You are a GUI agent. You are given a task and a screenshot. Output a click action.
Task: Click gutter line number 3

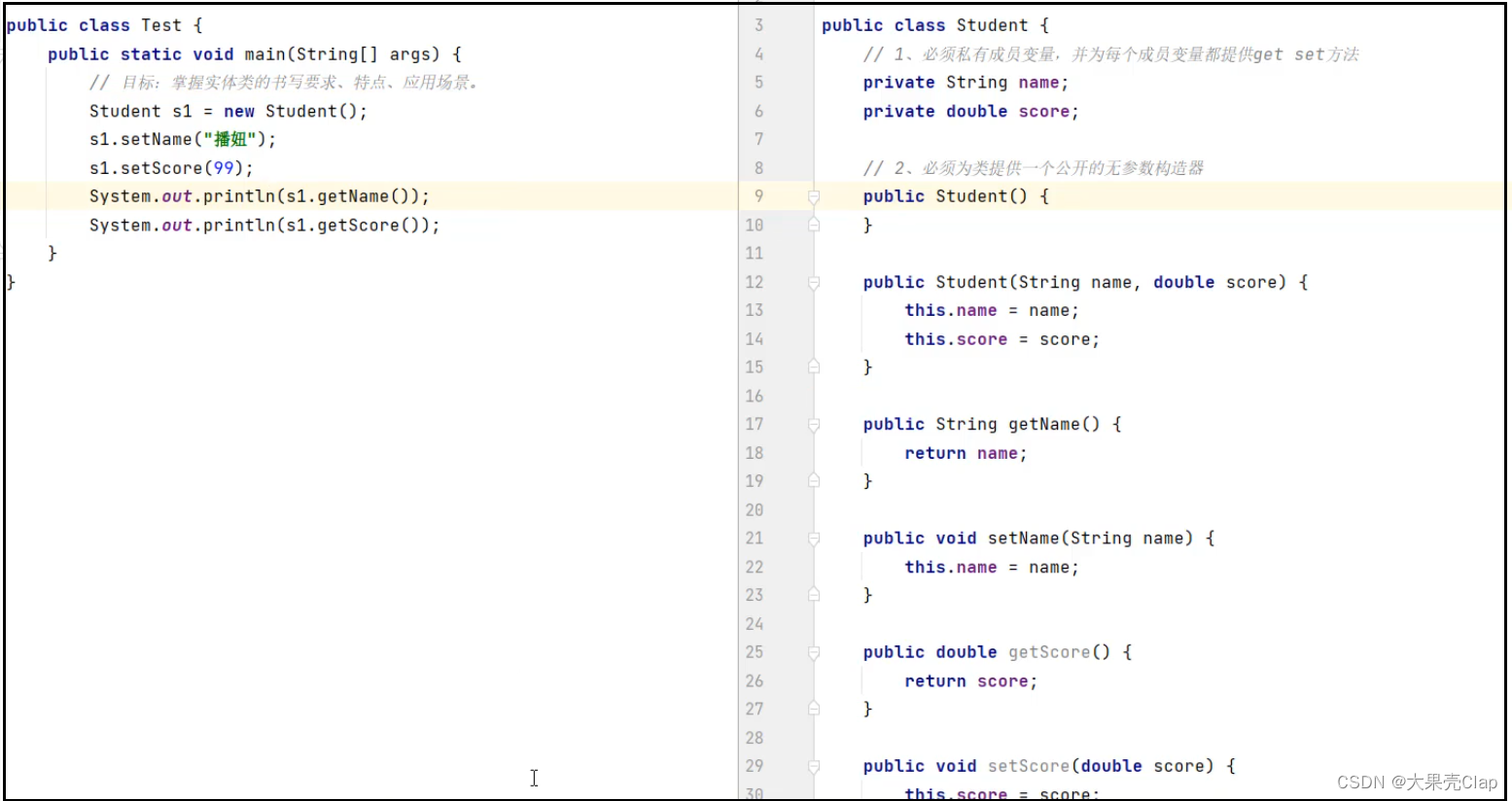758,25
